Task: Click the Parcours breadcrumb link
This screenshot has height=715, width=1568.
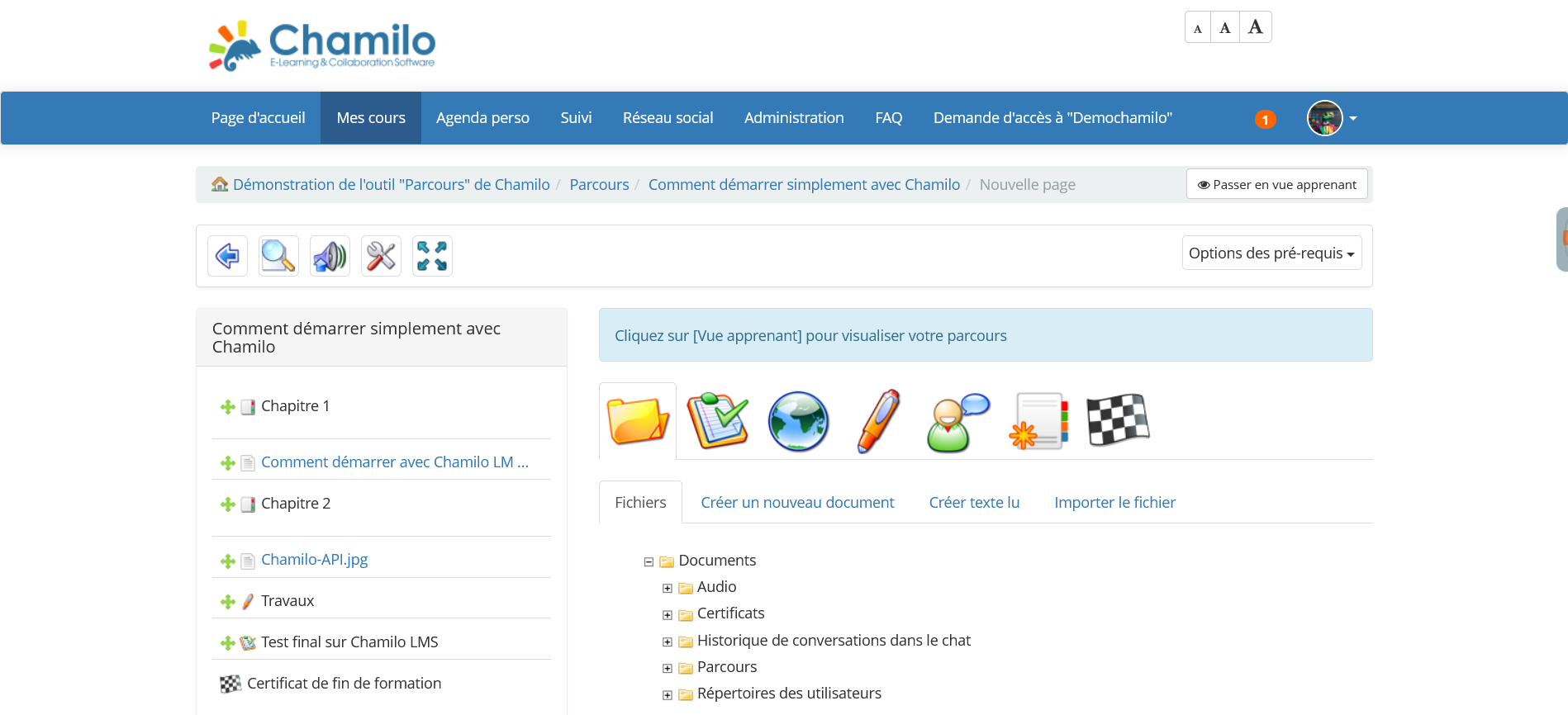Action: click(599, 184)
